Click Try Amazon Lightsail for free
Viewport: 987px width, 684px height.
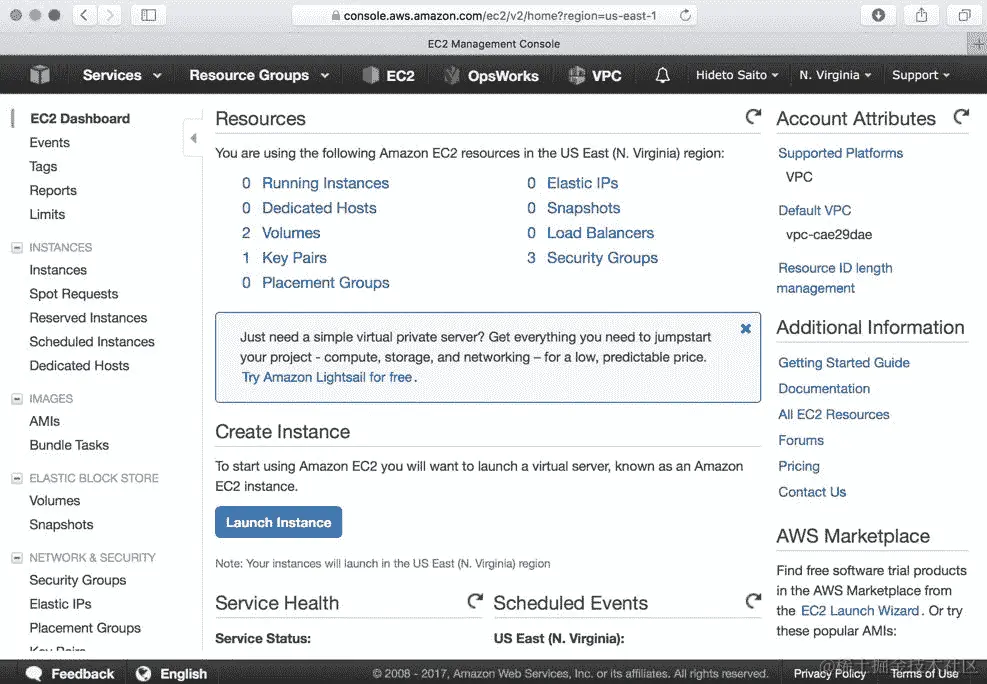pos(327,377)
